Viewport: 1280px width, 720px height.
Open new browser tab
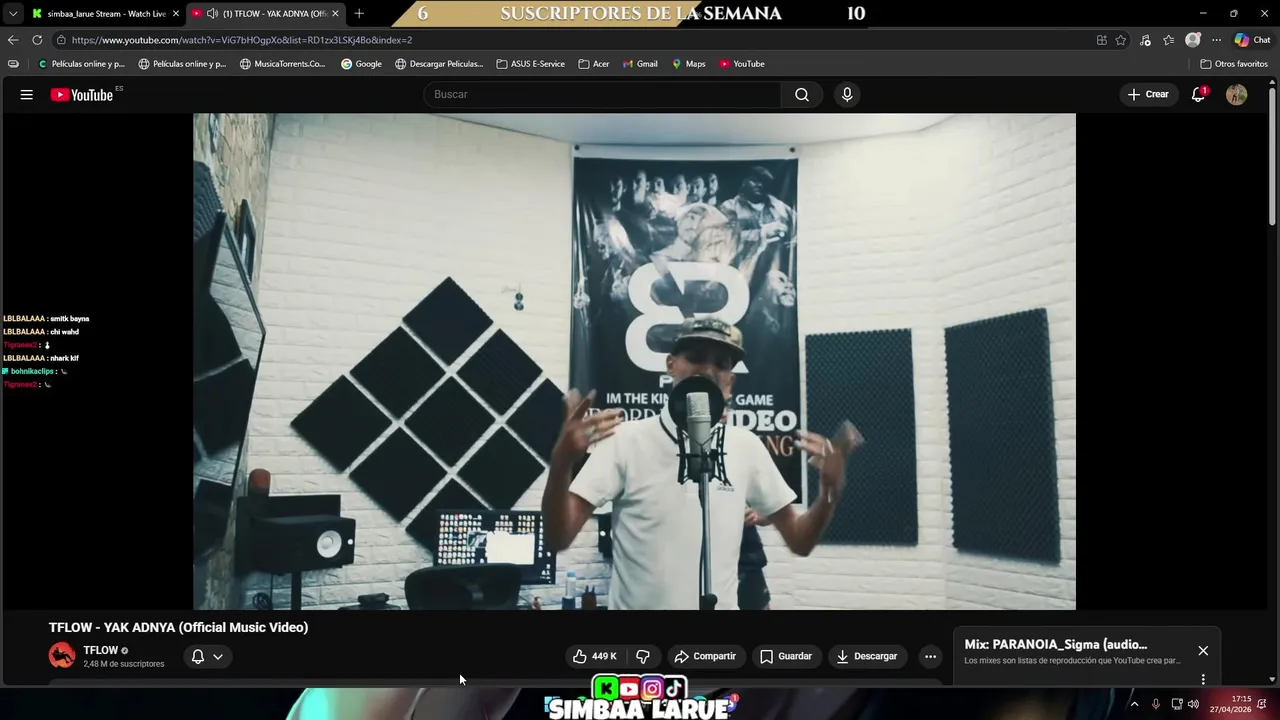359,13
